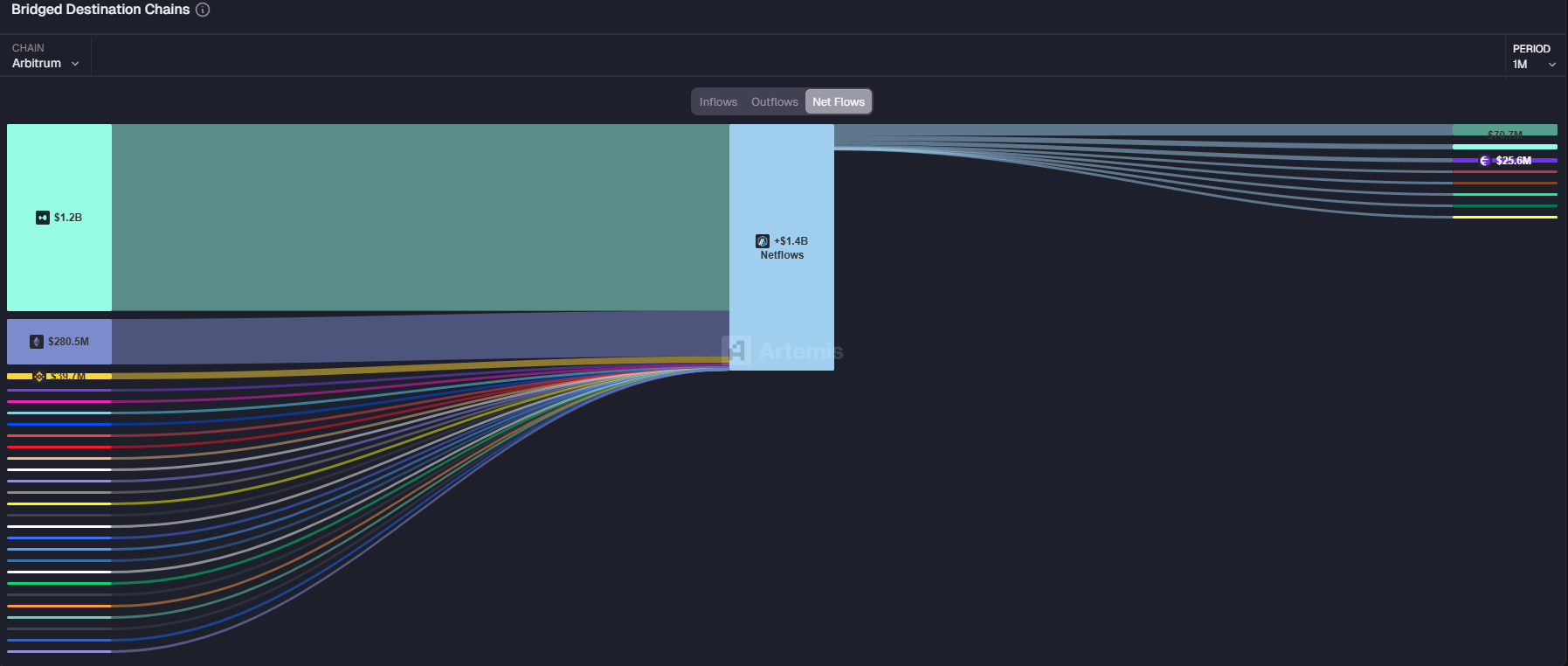Click the info icon beside Bridged Destination Chains
Screen dimensions: 1568x666
203,10
